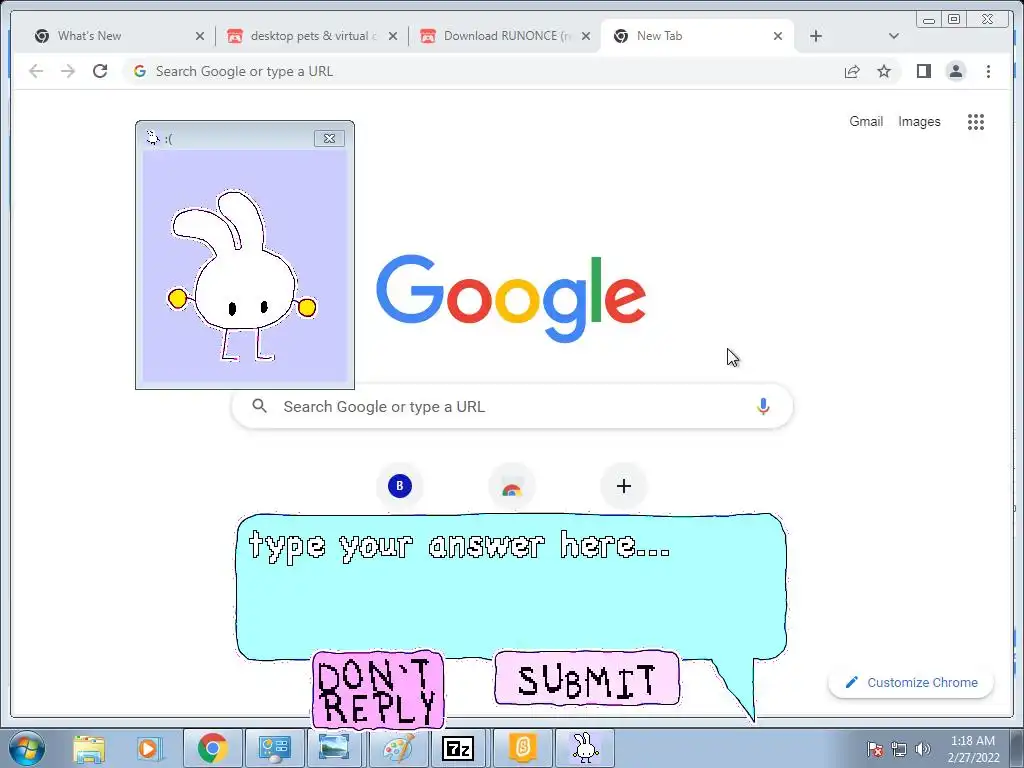Switch to the bunny app in taskbar
The height and width of the screenshot is (768, 1024).
tap(584, 748)
